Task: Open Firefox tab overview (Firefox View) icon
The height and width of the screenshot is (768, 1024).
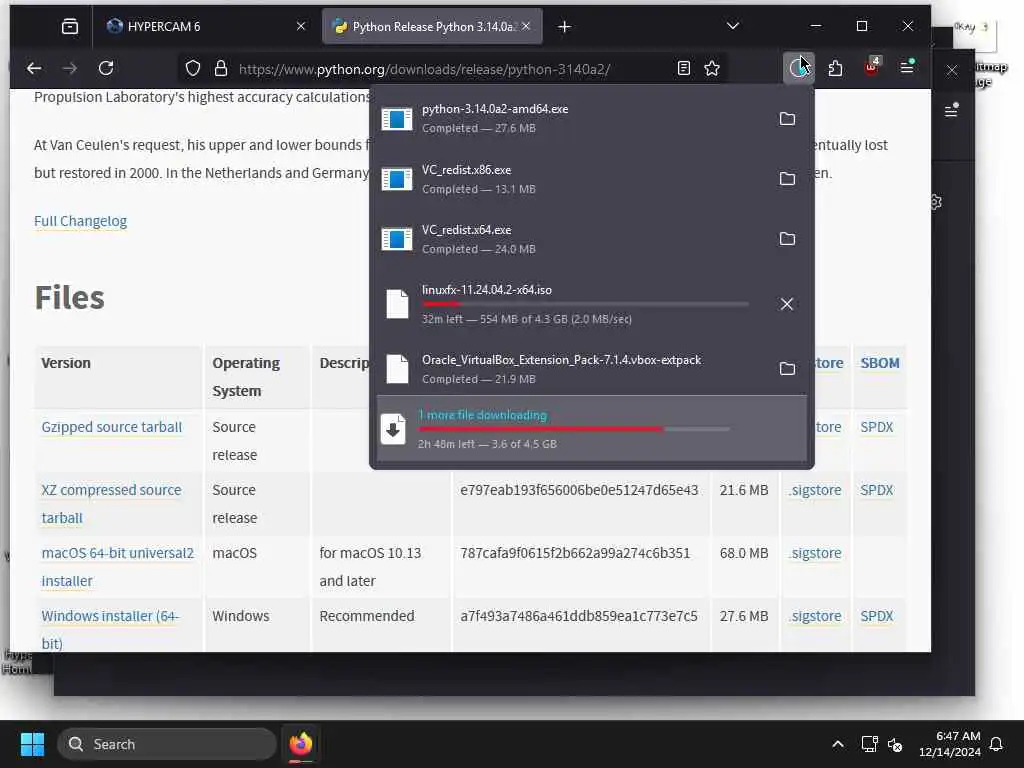Action: coord(69,26)
